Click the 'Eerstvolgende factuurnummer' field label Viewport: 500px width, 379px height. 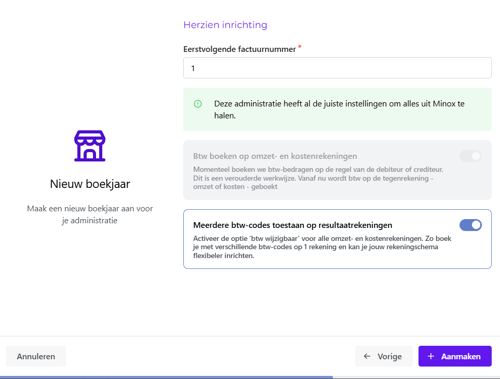tap(239, 49)
